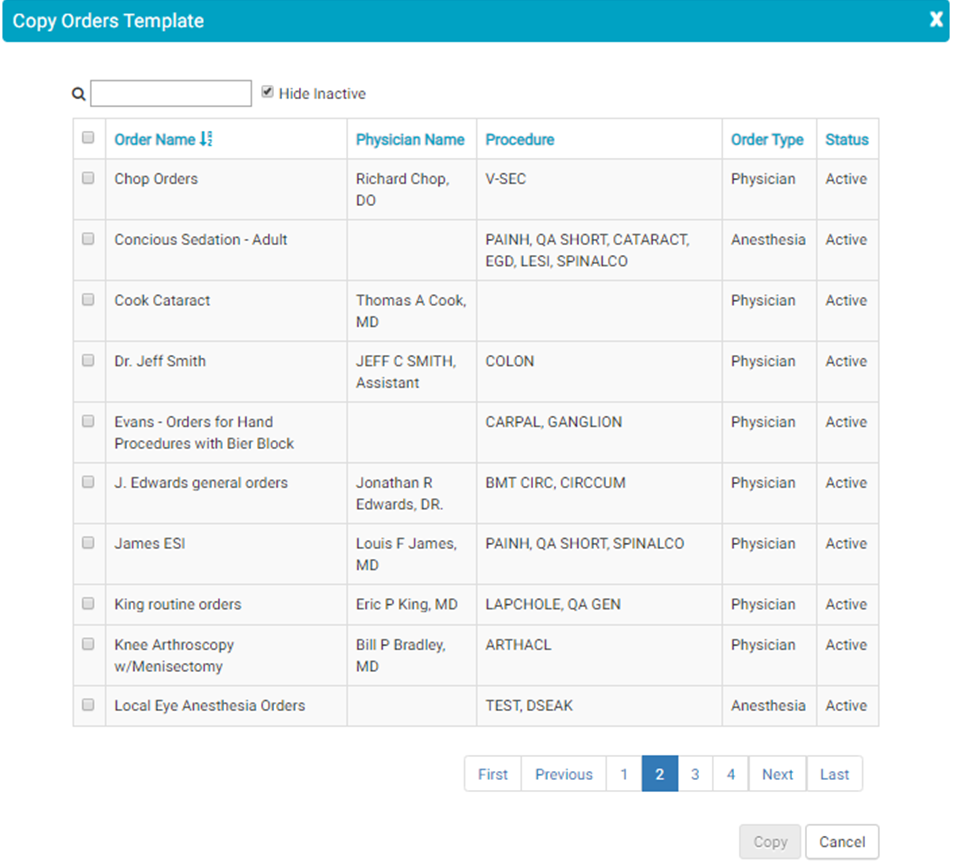Image resolution: width=953 pixels, height=862 pixels.
Task: Click the Cancel button
Action: [842, 842]
